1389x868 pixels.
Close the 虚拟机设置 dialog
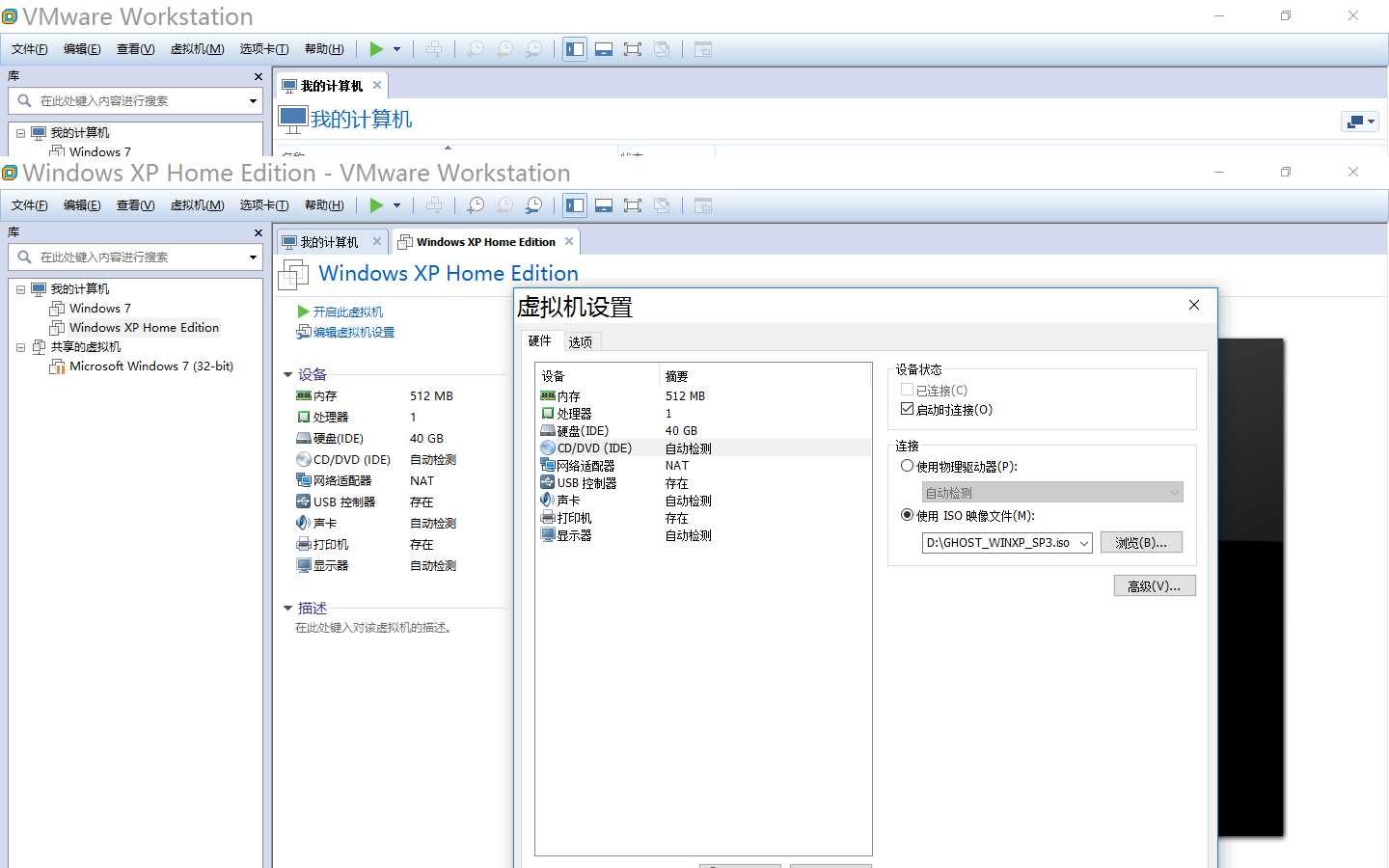click(x=1194, y=305)
